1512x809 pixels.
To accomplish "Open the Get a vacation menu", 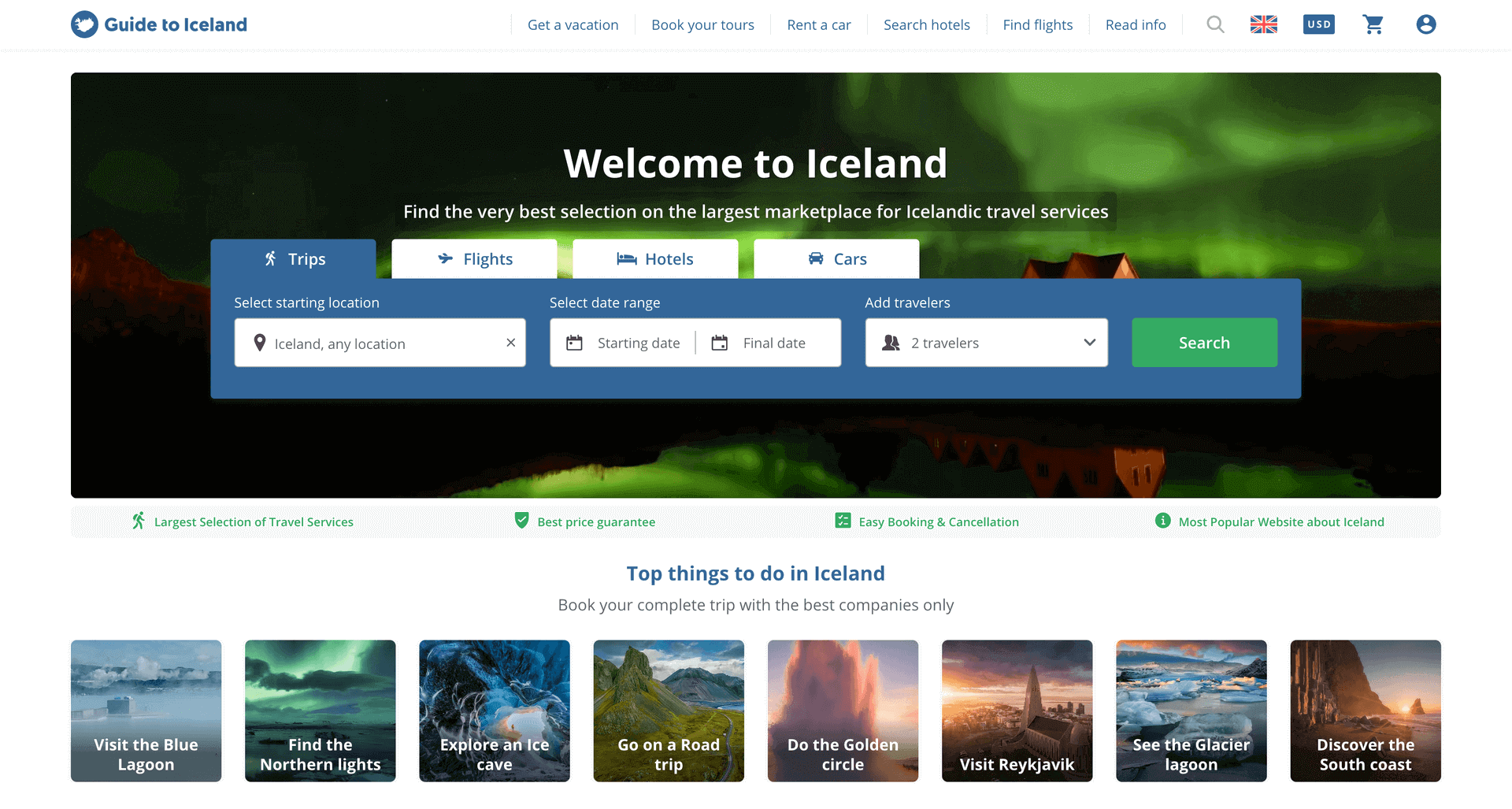I will pyautogui.click(x=573, y=24).
